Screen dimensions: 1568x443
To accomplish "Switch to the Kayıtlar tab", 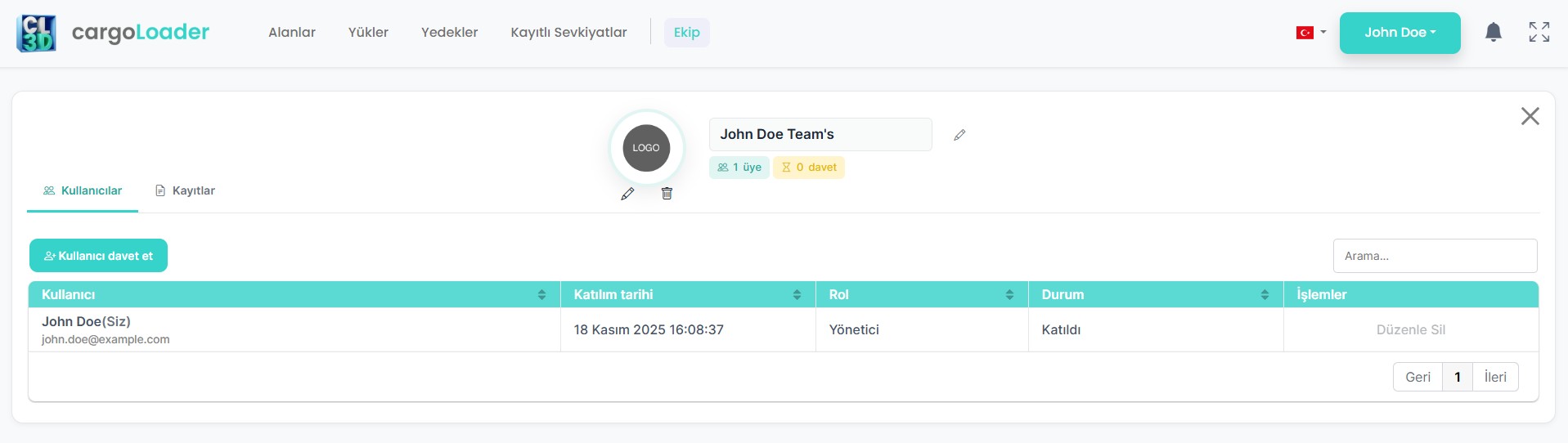I will (186, 190).
